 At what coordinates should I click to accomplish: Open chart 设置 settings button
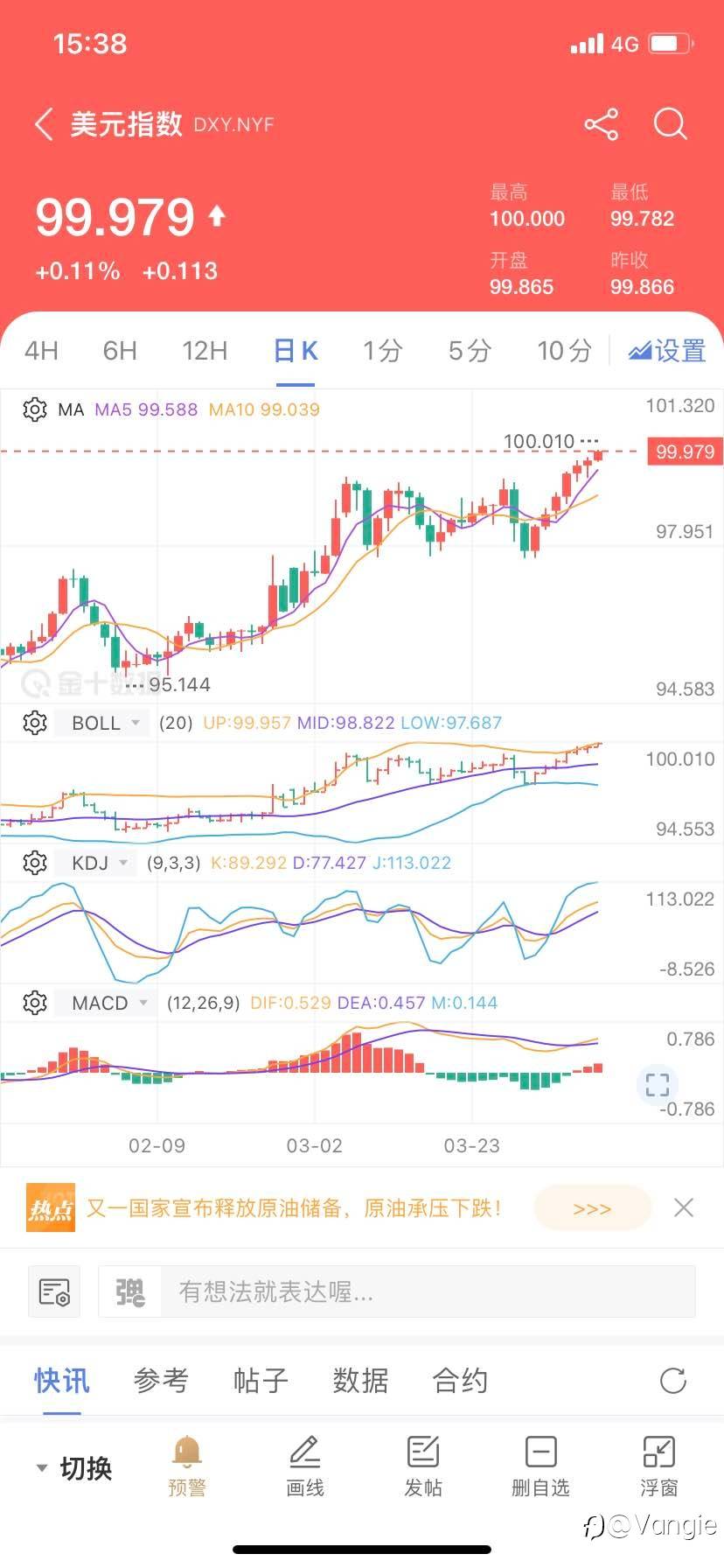click(x=666, y=351)
